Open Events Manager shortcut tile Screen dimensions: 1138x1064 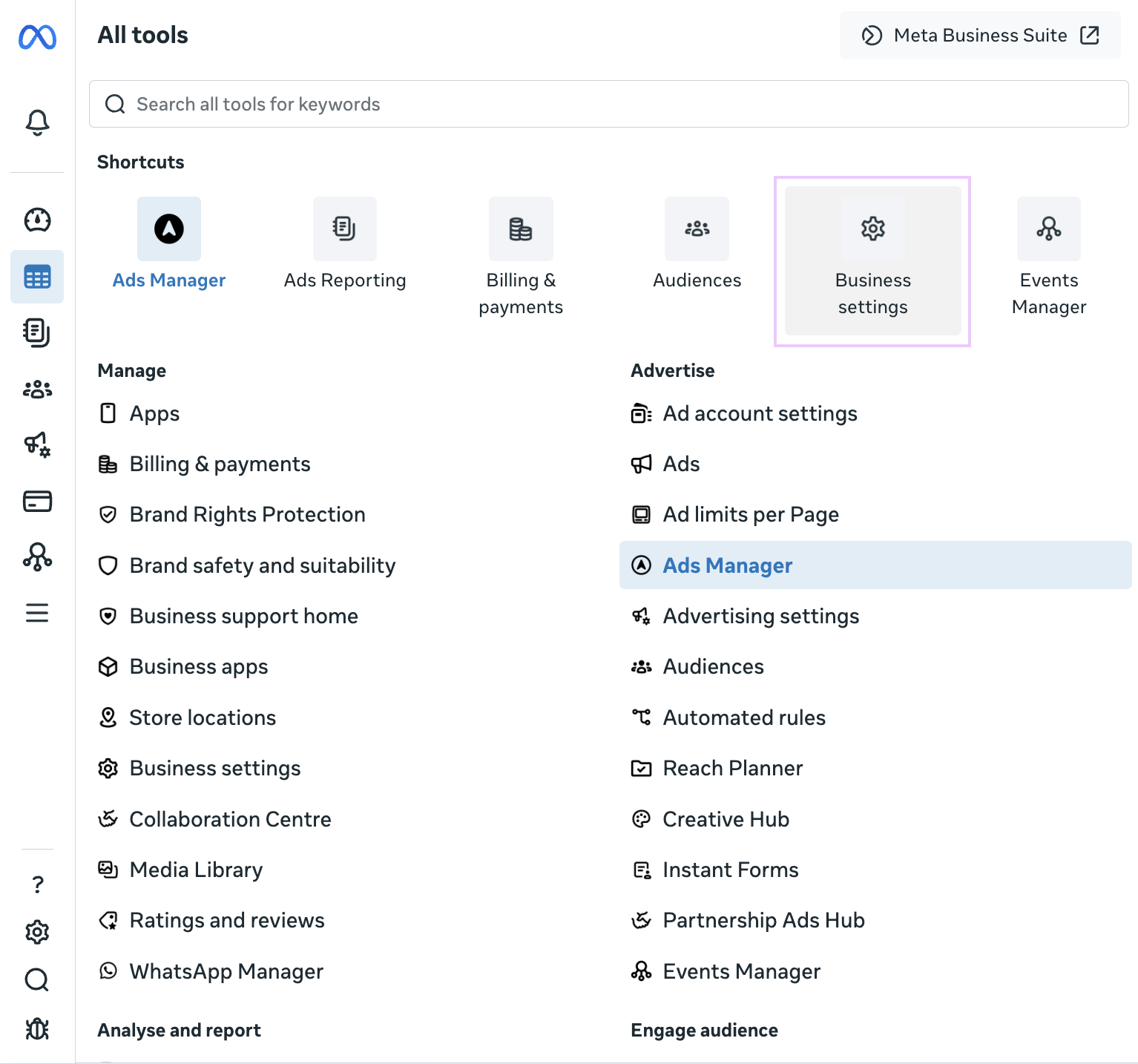pyautogui.click(x=1049, y=257)
